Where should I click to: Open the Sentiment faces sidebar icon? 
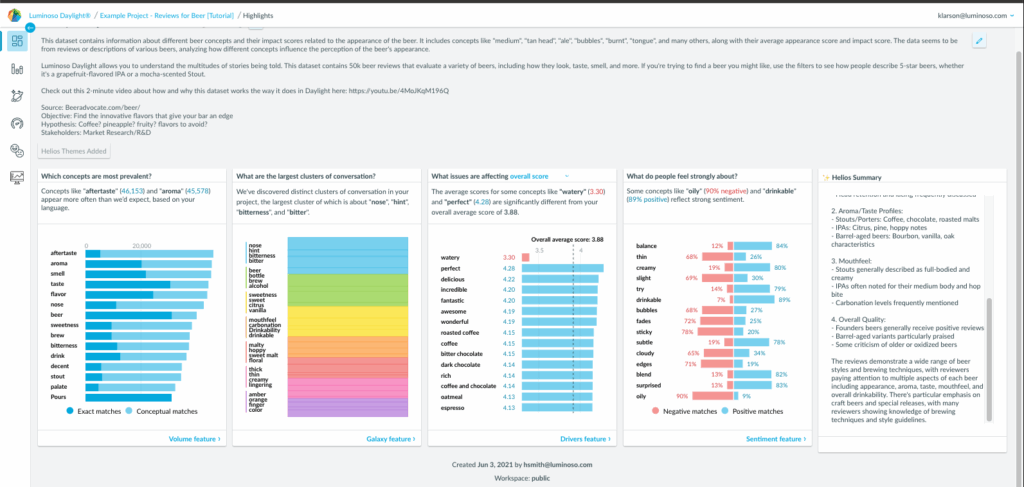[x=17, y=150]
